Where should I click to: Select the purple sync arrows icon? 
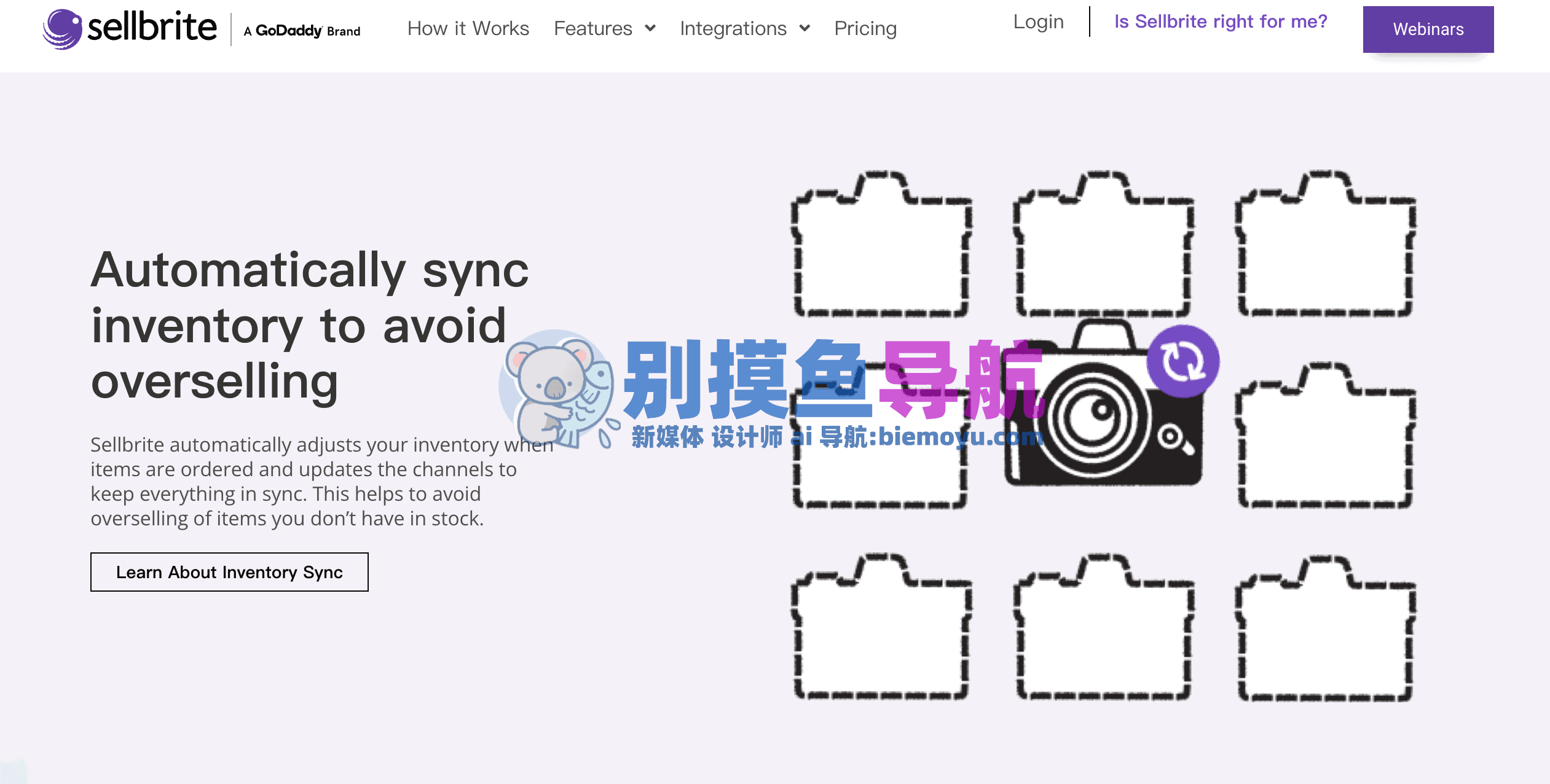click(1183, 361)
